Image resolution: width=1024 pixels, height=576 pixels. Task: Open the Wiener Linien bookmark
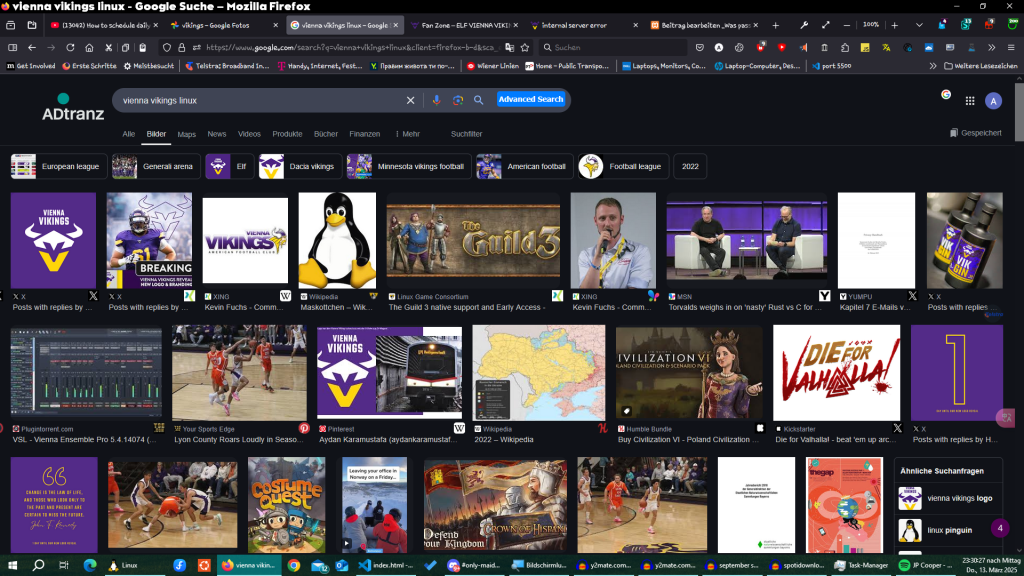click(x=492, y=66)
